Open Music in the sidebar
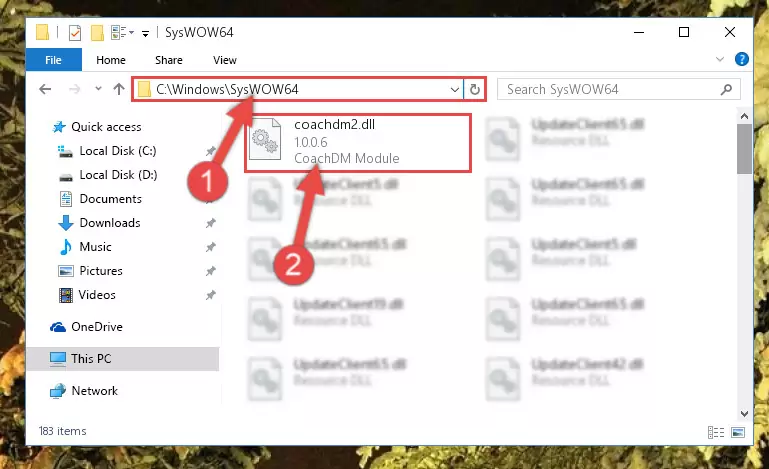Viewport: 769px width, 469px height. point(86,247)
